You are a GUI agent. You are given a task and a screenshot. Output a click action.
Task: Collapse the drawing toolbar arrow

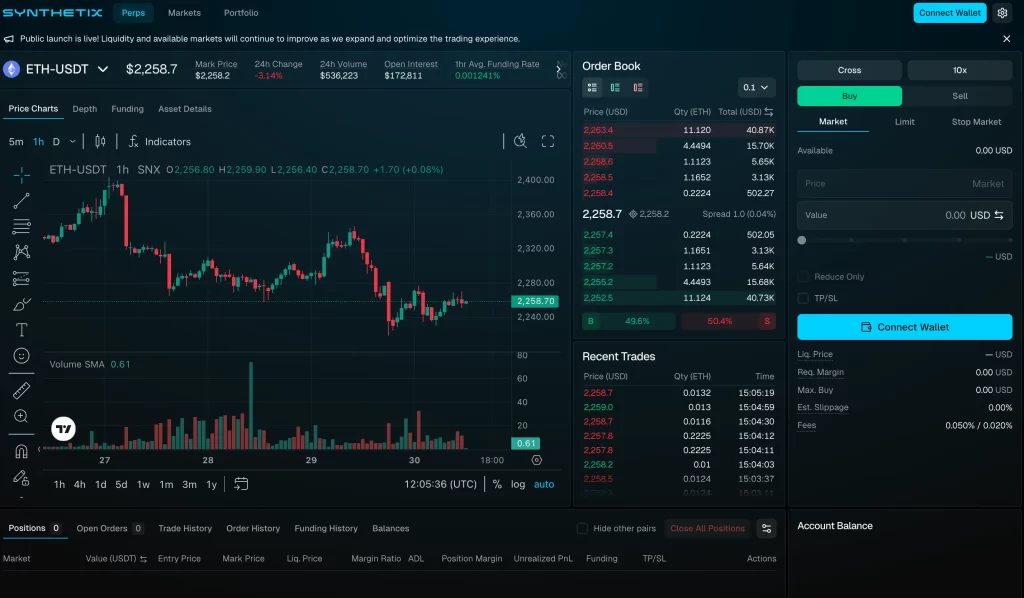click(39, 449)
